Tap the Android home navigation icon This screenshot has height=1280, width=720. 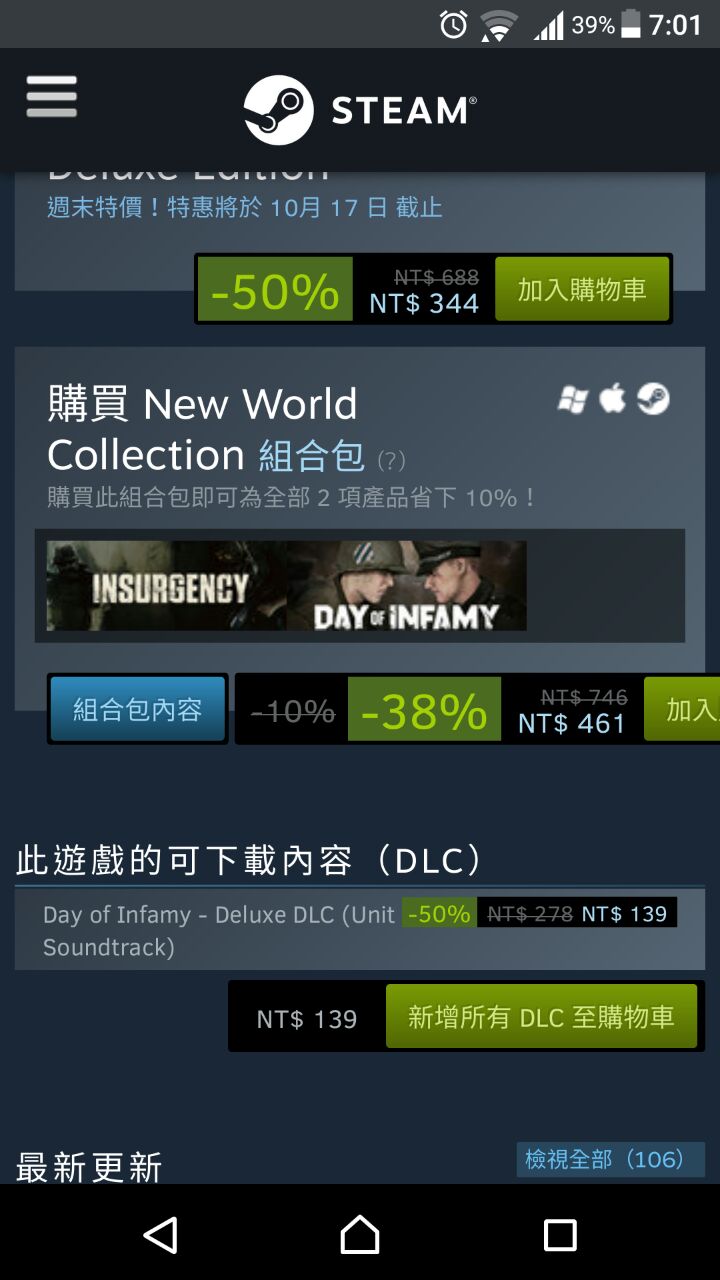(360, 1235)
